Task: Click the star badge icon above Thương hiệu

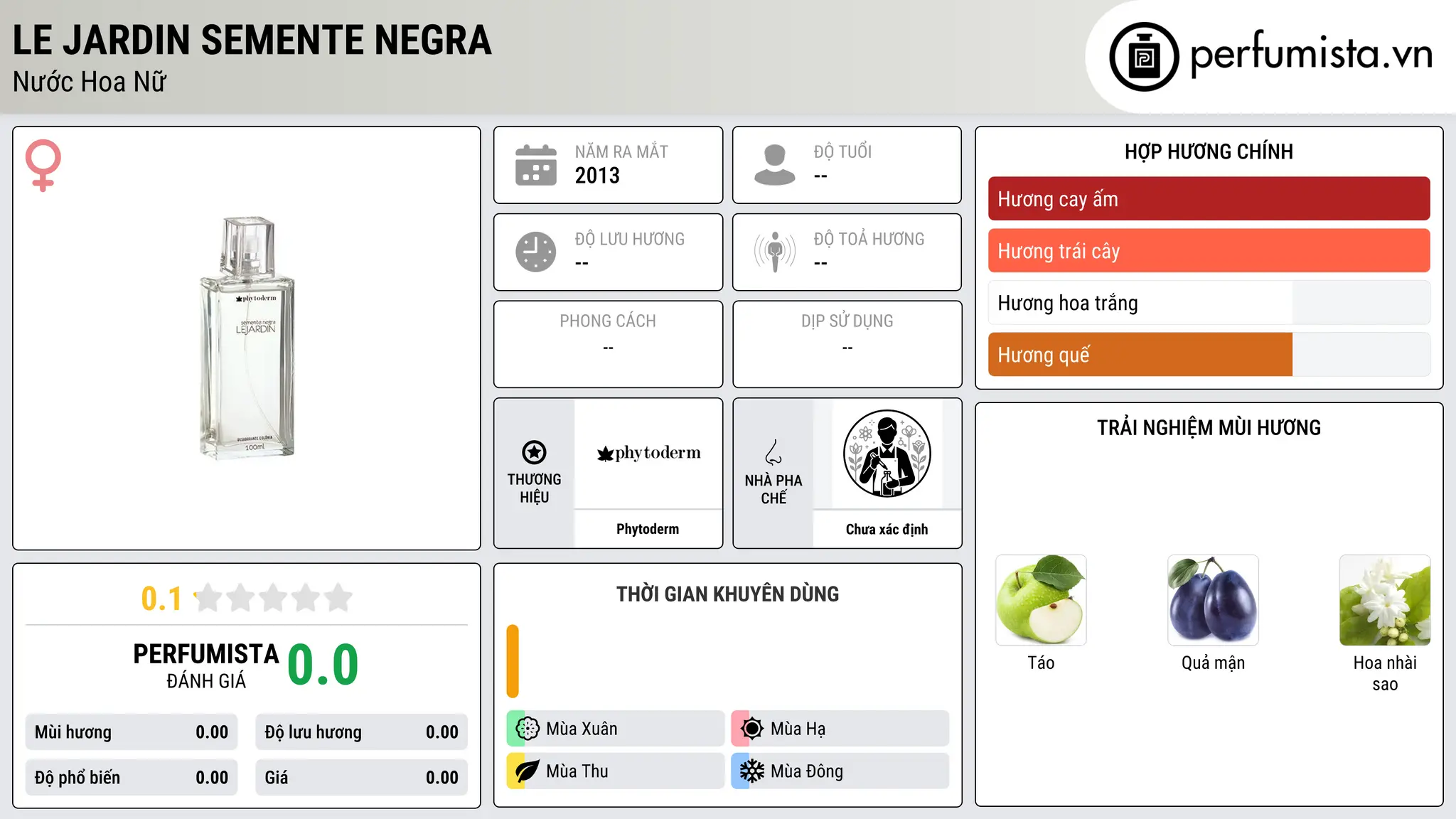Action: pyautogui.click(x=534, y=452)
